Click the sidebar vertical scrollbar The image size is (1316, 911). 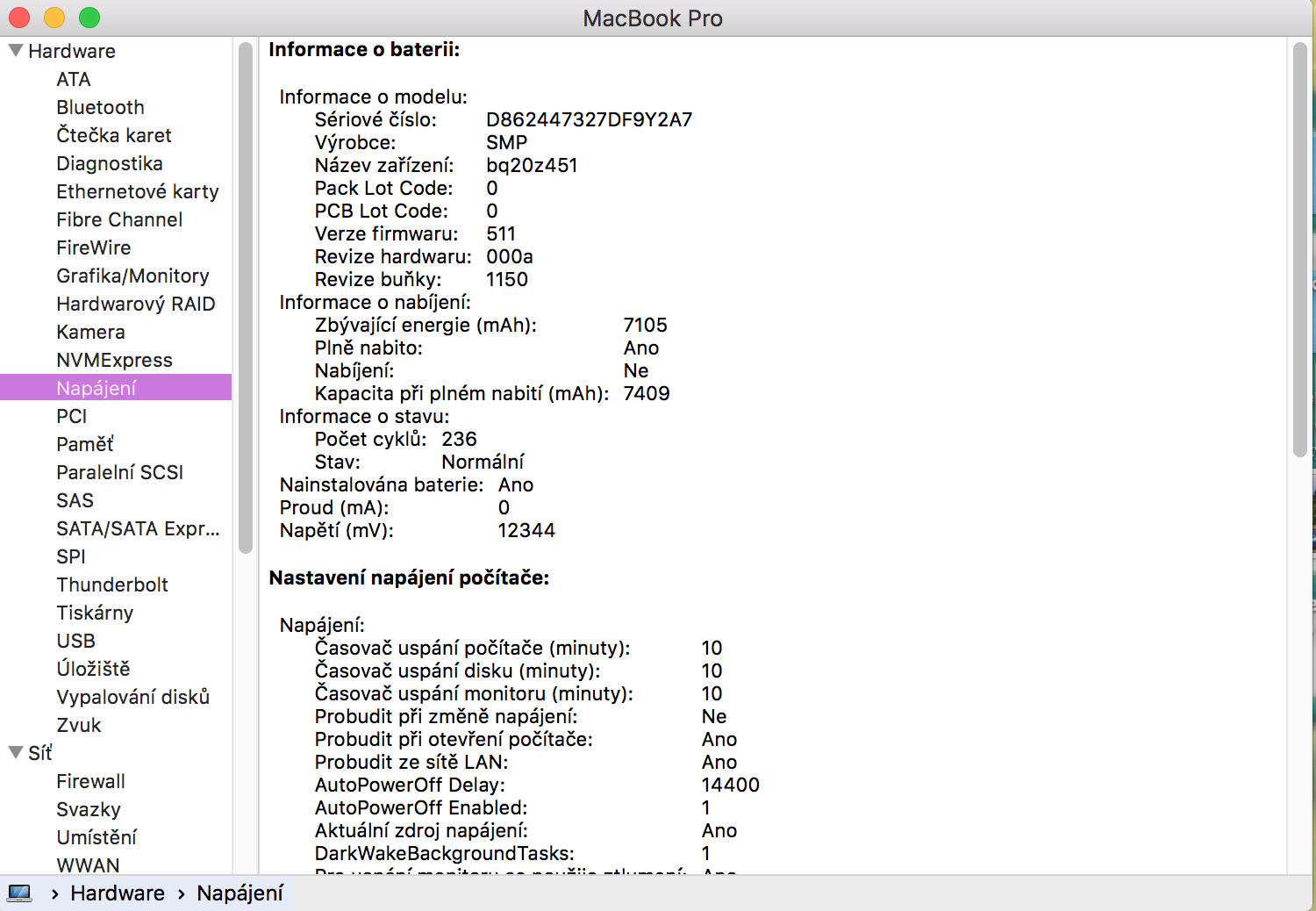[246, 298]
